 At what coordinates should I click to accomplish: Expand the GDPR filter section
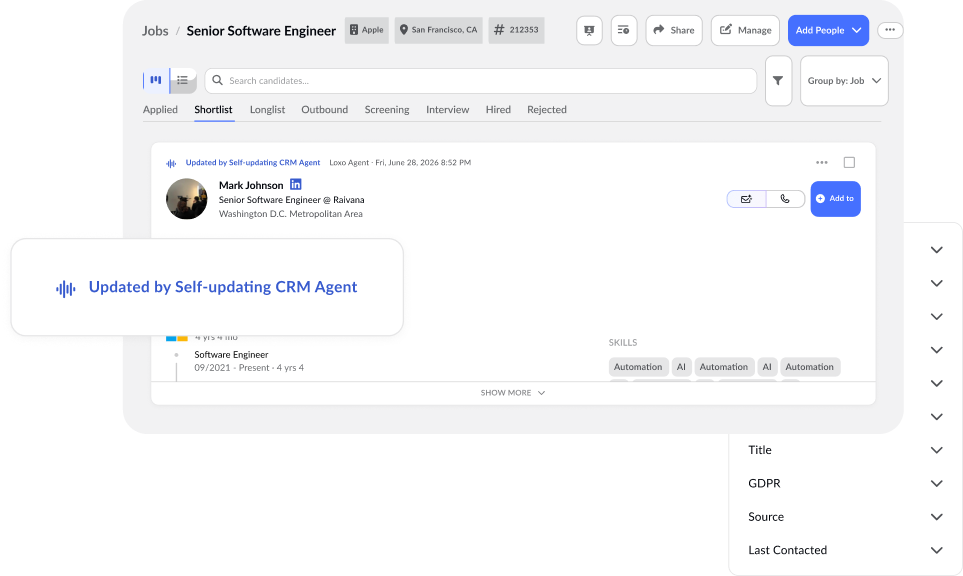pyautogui.click(x=845, y=483)
